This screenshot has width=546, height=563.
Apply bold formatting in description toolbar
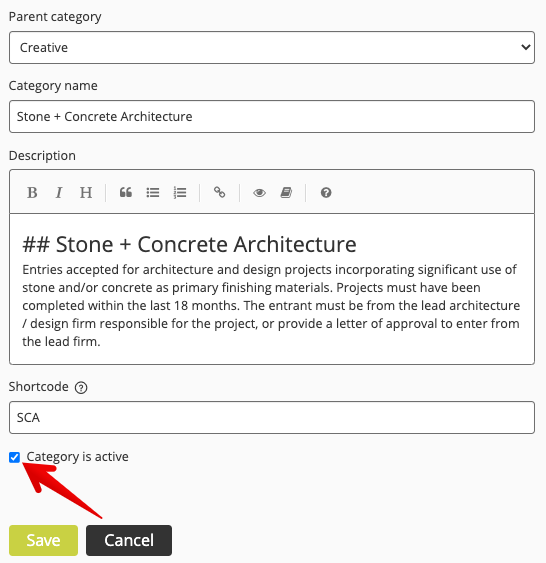(x=32, y=193)
